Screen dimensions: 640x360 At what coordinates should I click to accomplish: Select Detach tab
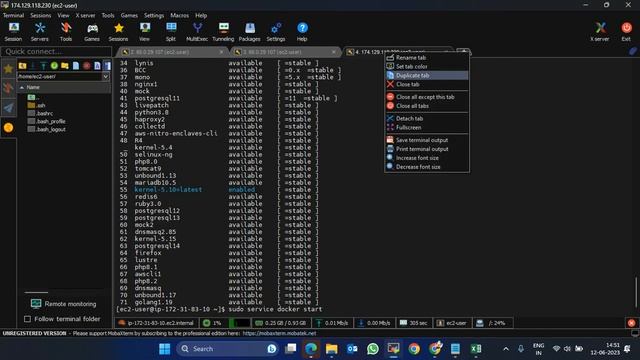point(427,119)
